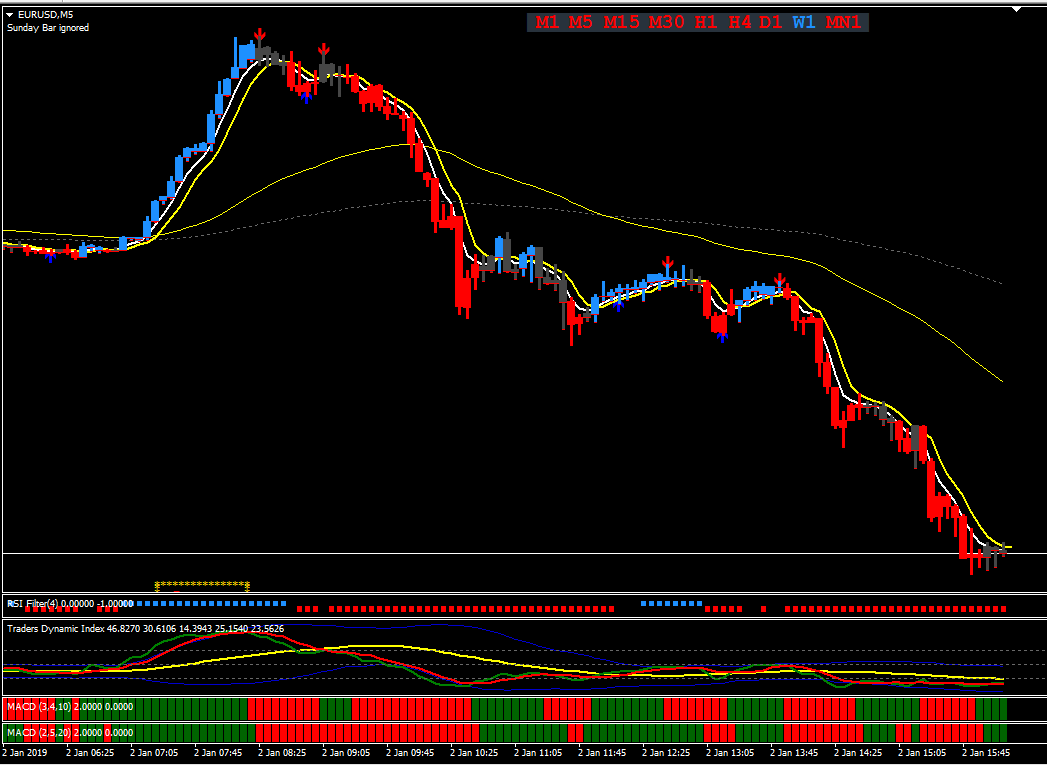
Task: Switch chart to H1 timeframe
Action: click(706, 23)
